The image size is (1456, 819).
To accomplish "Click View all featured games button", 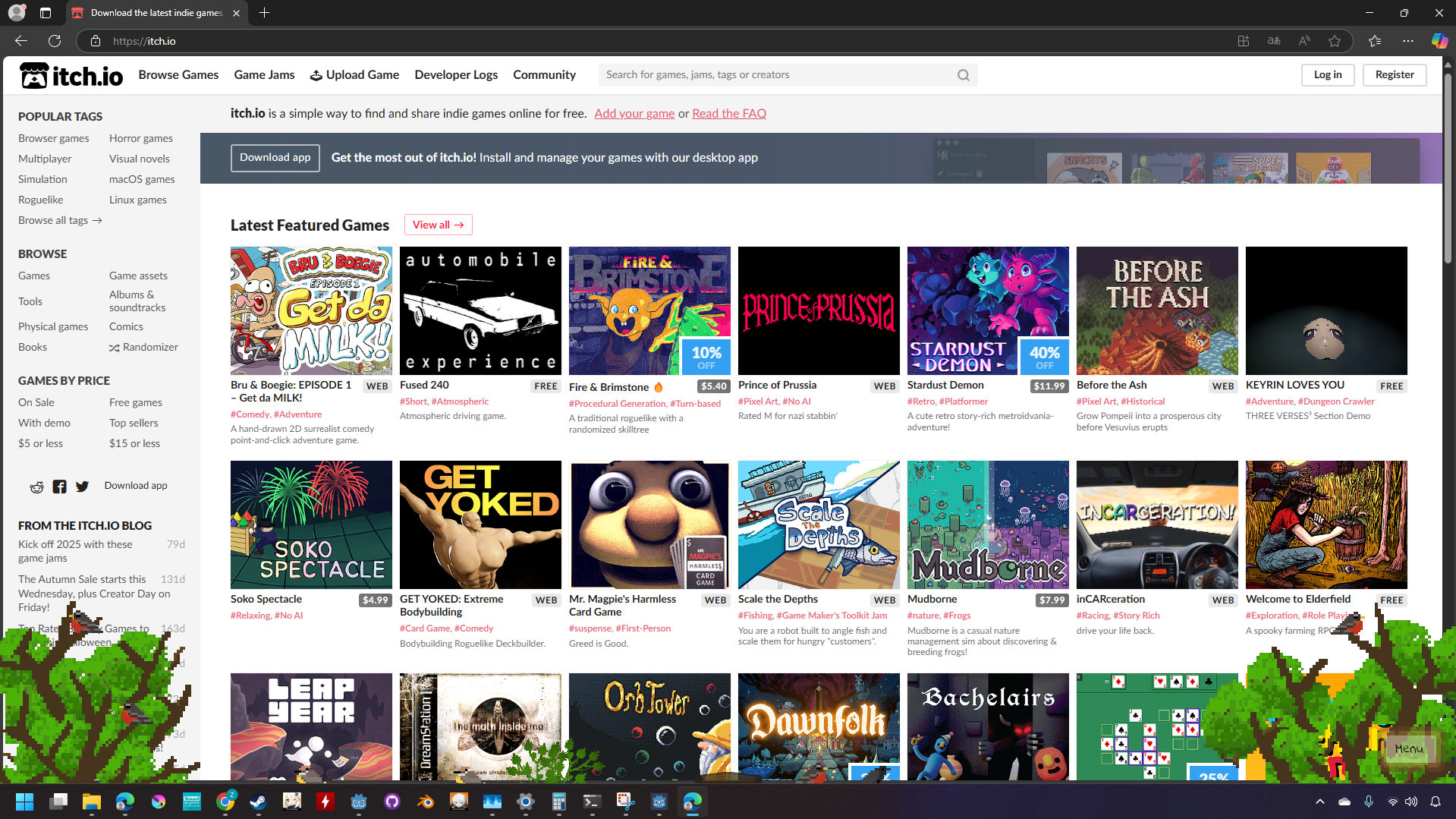I will [x=439, y=225].
